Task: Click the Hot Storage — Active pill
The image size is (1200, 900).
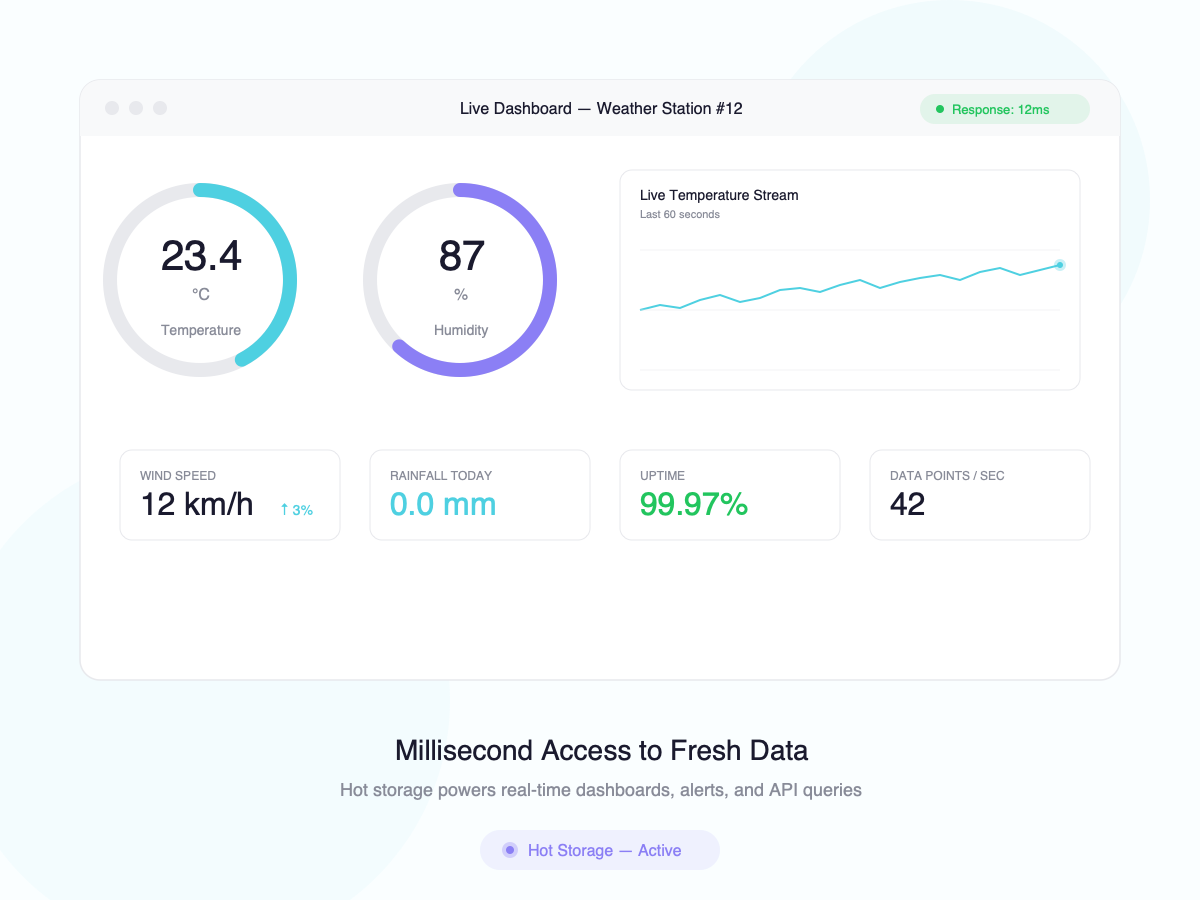Action: pos(600,850)
